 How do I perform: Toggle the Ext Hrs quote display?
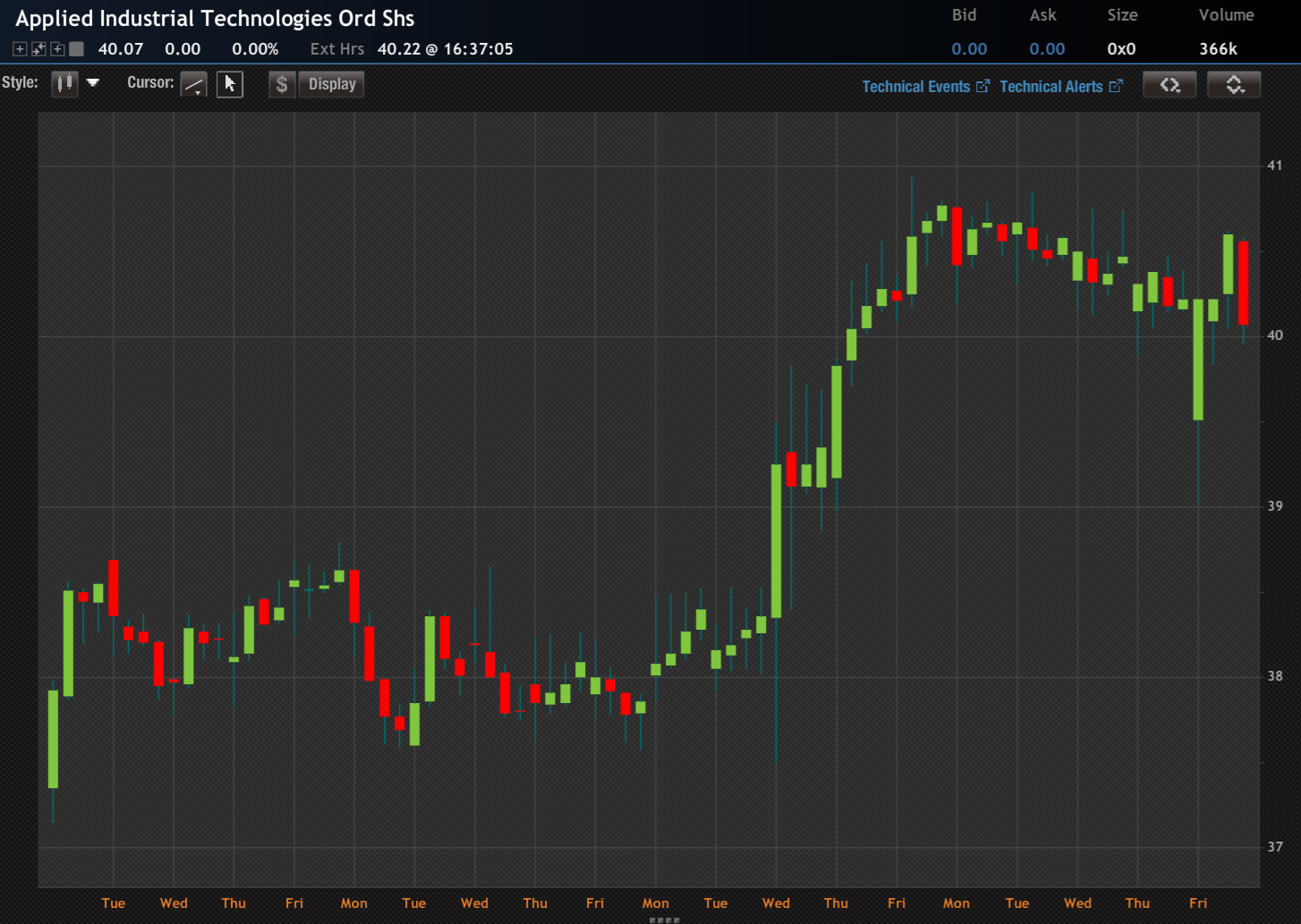[x=337, y=49]
